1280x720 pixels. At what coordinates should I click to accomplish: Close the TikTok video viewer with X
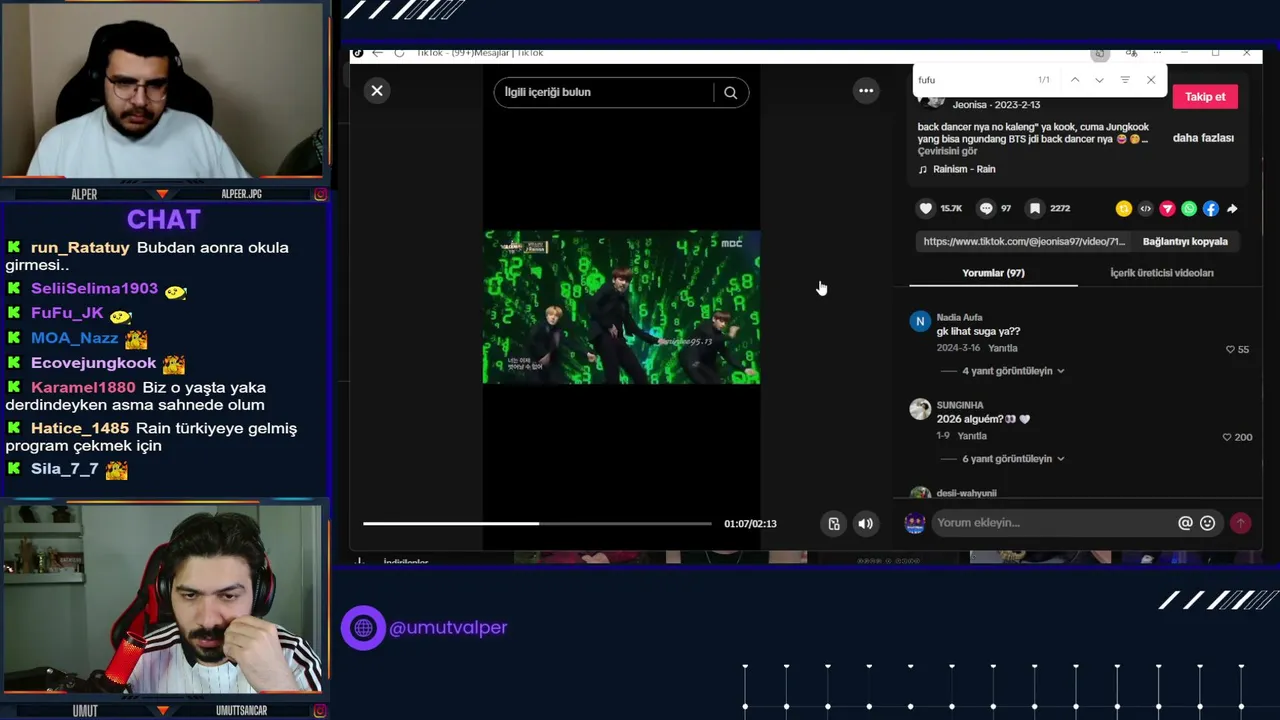pyautogui.click(x=377, y=91)
